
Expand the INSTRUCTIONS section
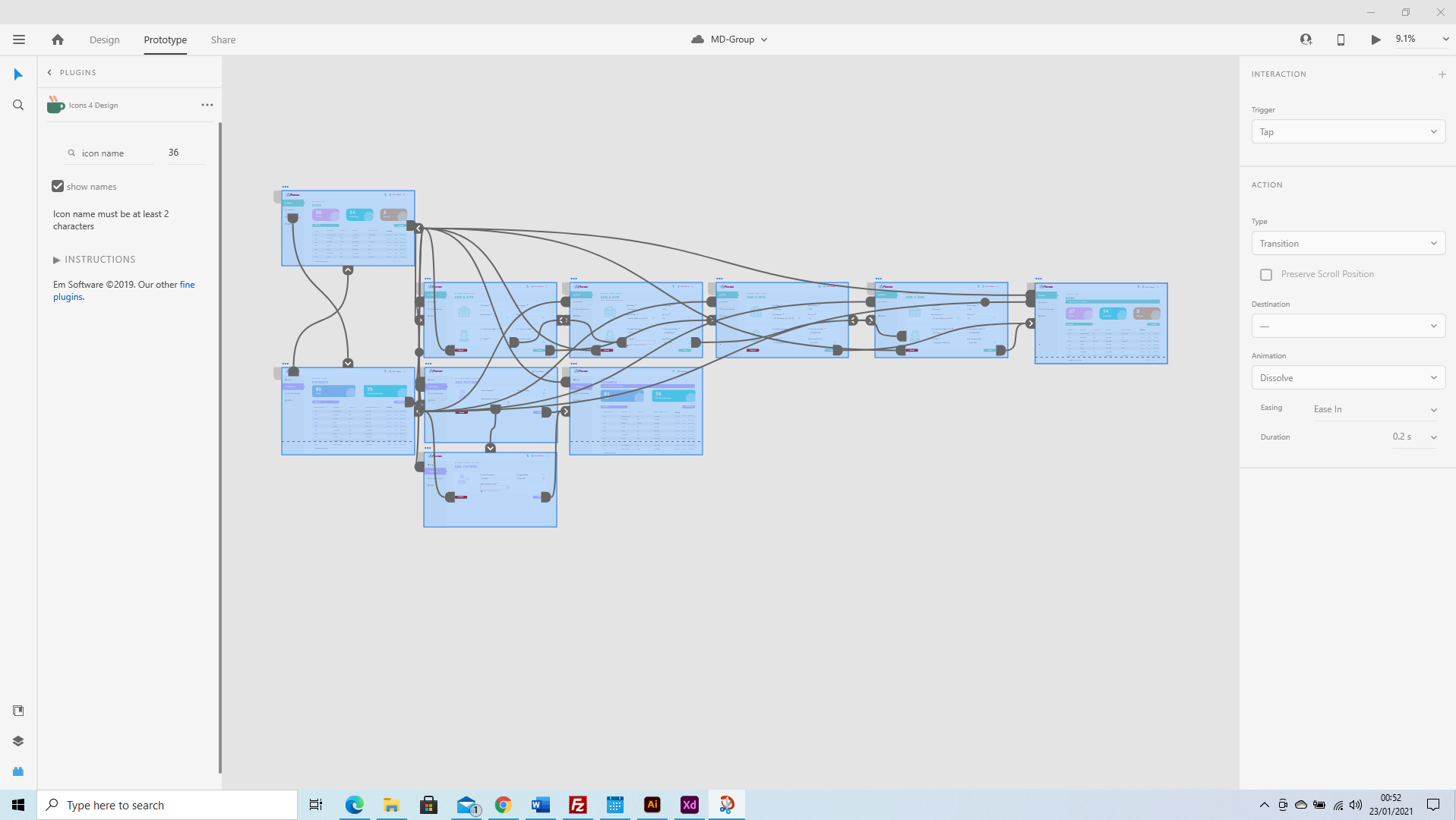pyautogui.click(x=57, y=260)
